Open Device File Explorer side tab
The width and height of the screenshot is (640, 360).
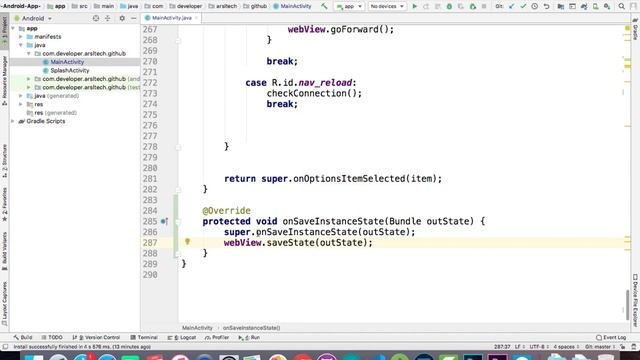[635, 300]
